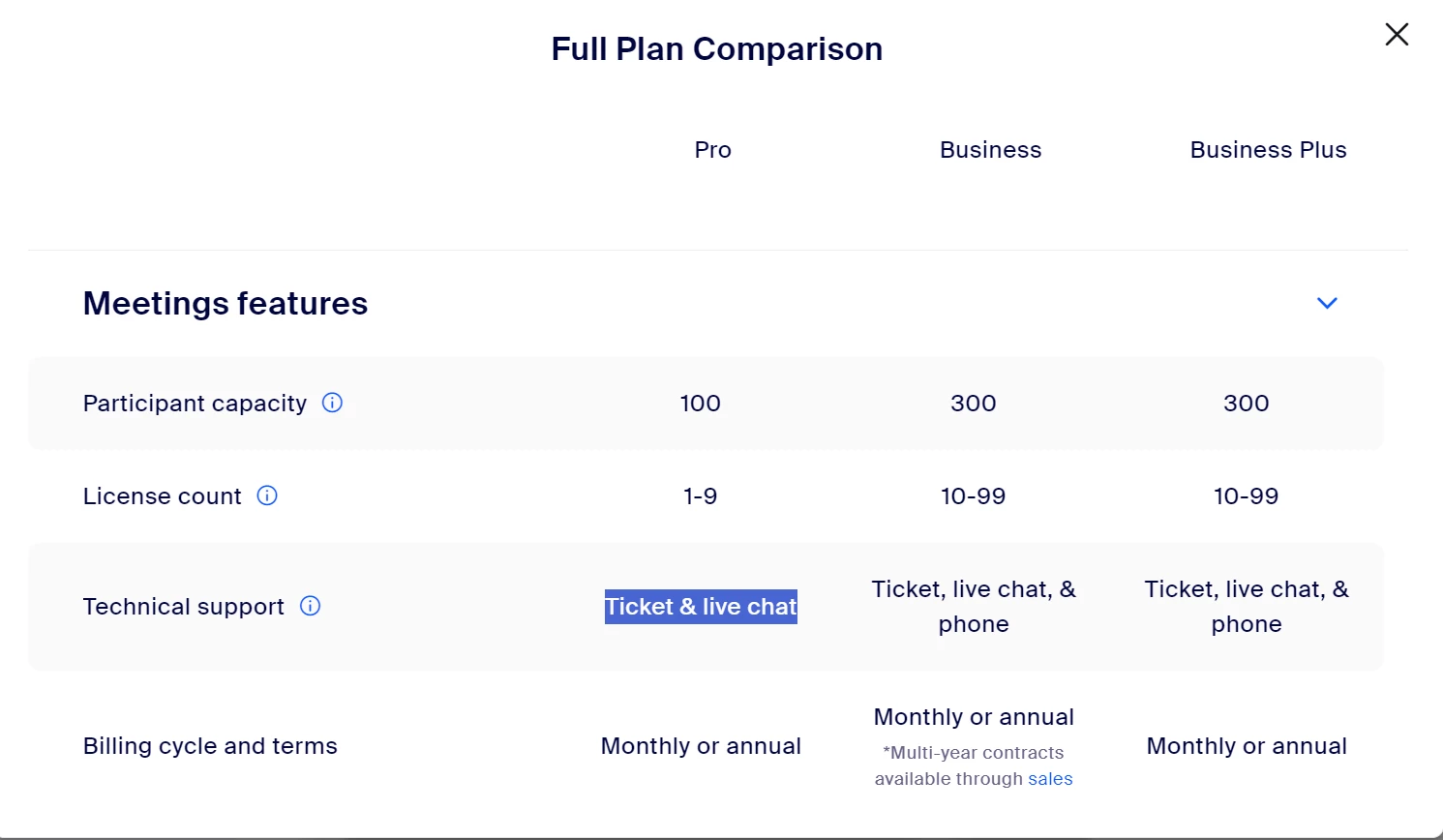Image resolution: width=1443 pixels, height=840 pixels.
Task: Click the Meetings features heading
Action: pyautogui.click(x=225, y=303)
